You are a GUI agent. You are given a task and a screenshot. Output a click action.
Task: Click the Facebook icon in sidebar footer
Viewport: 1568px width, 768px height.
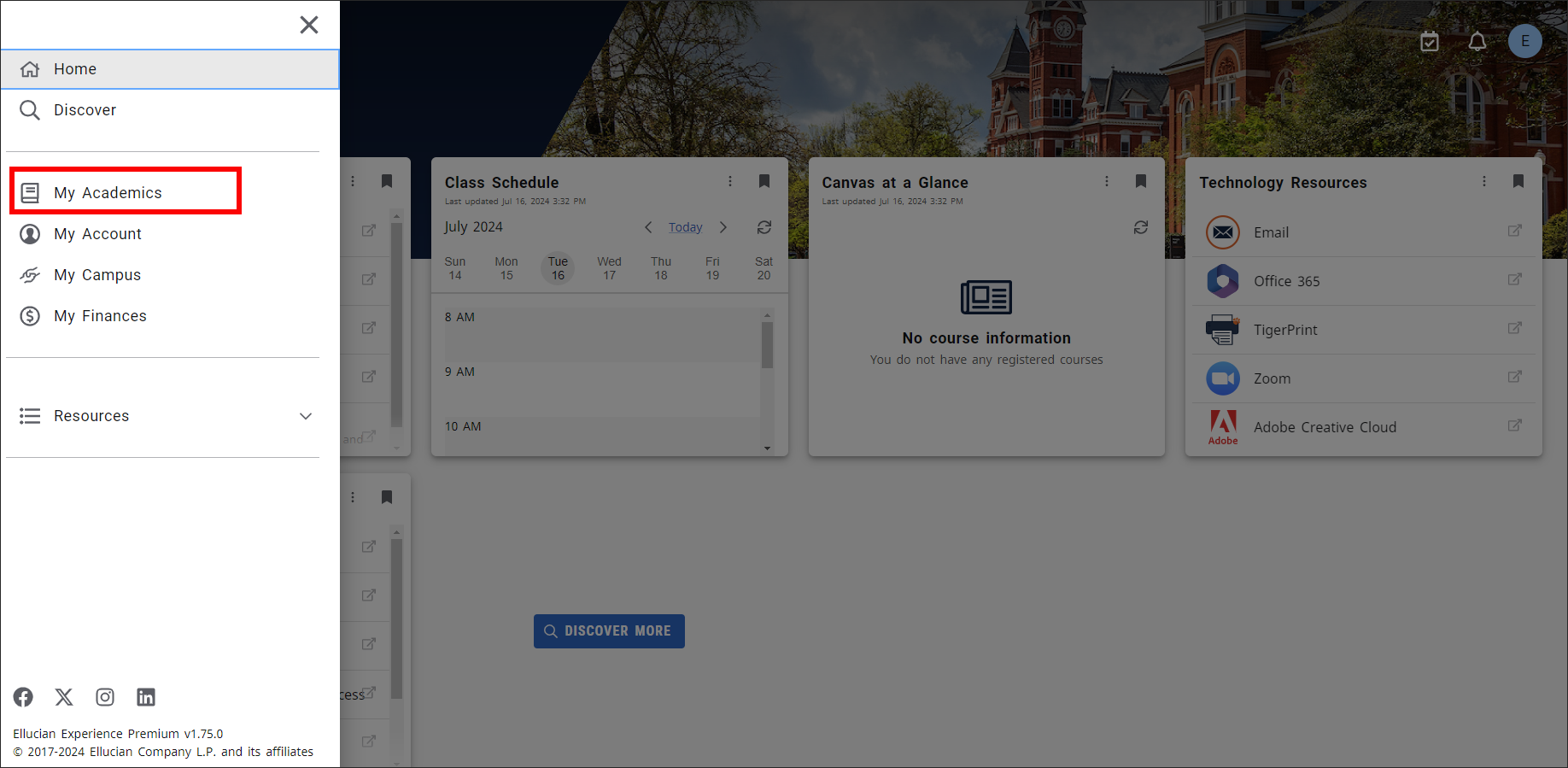(x=23, y=697)
